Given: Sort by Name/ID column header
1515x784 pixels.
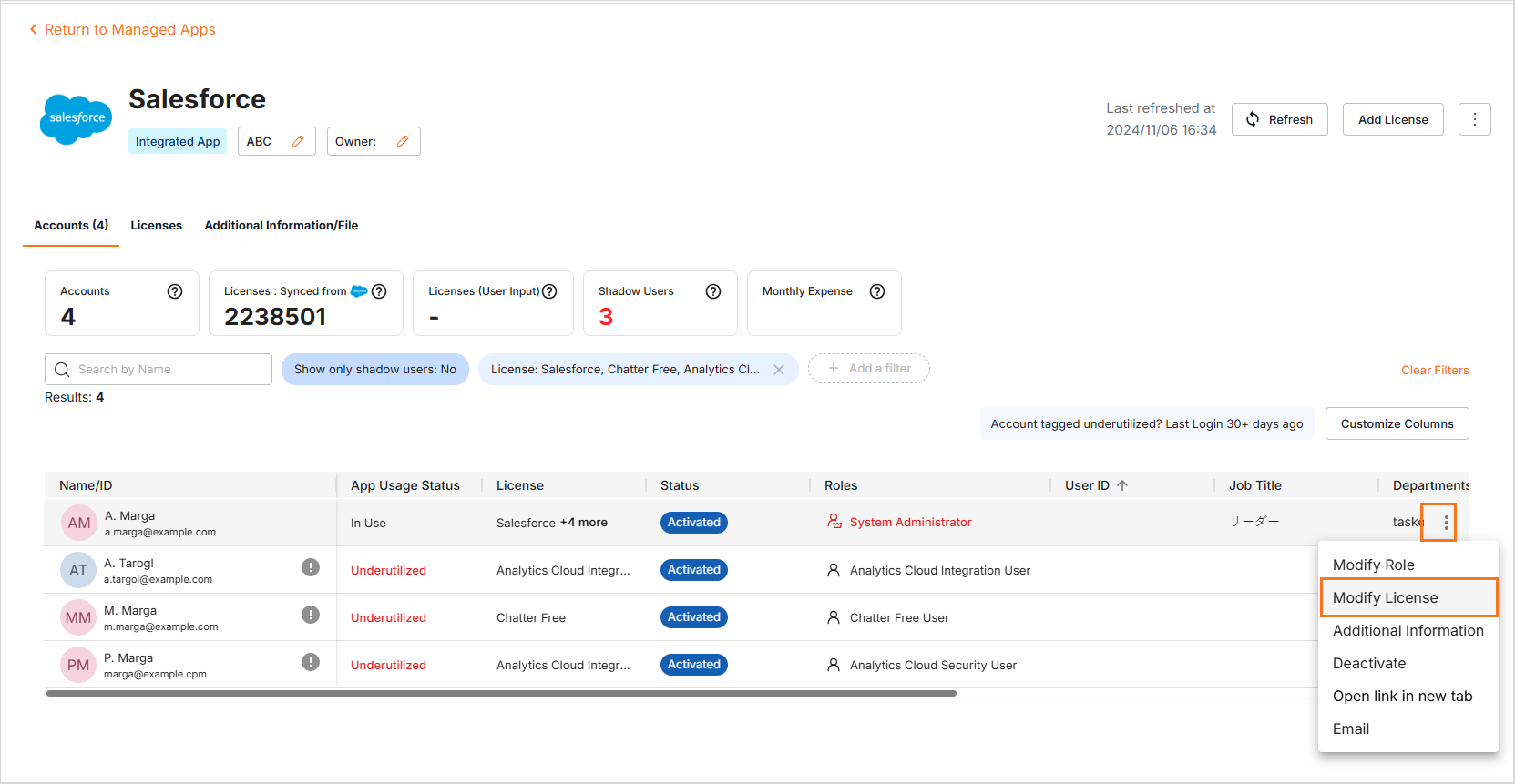Looking at the screenshot, I should point(86,485).
